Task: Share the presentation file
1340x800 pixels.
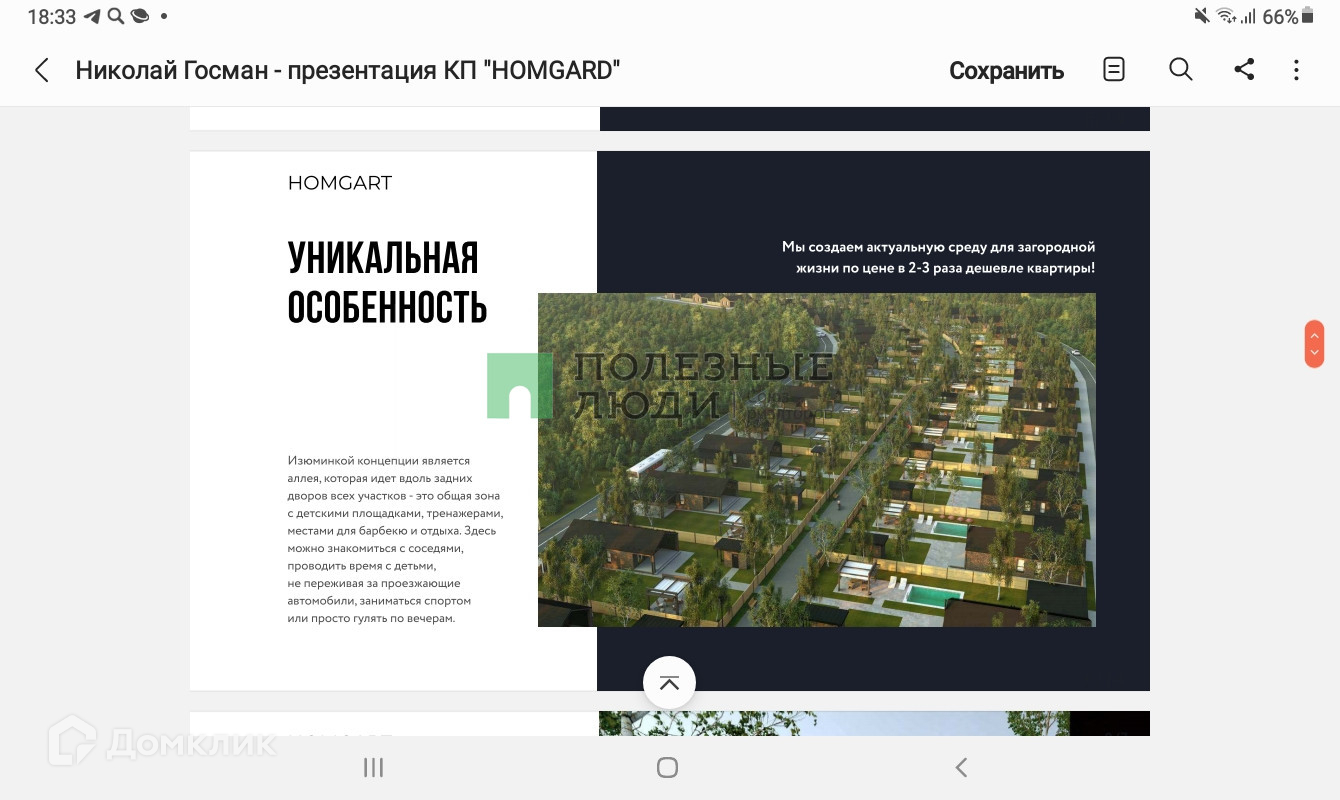Action: pyautogui.click(x=1244, y=69)
